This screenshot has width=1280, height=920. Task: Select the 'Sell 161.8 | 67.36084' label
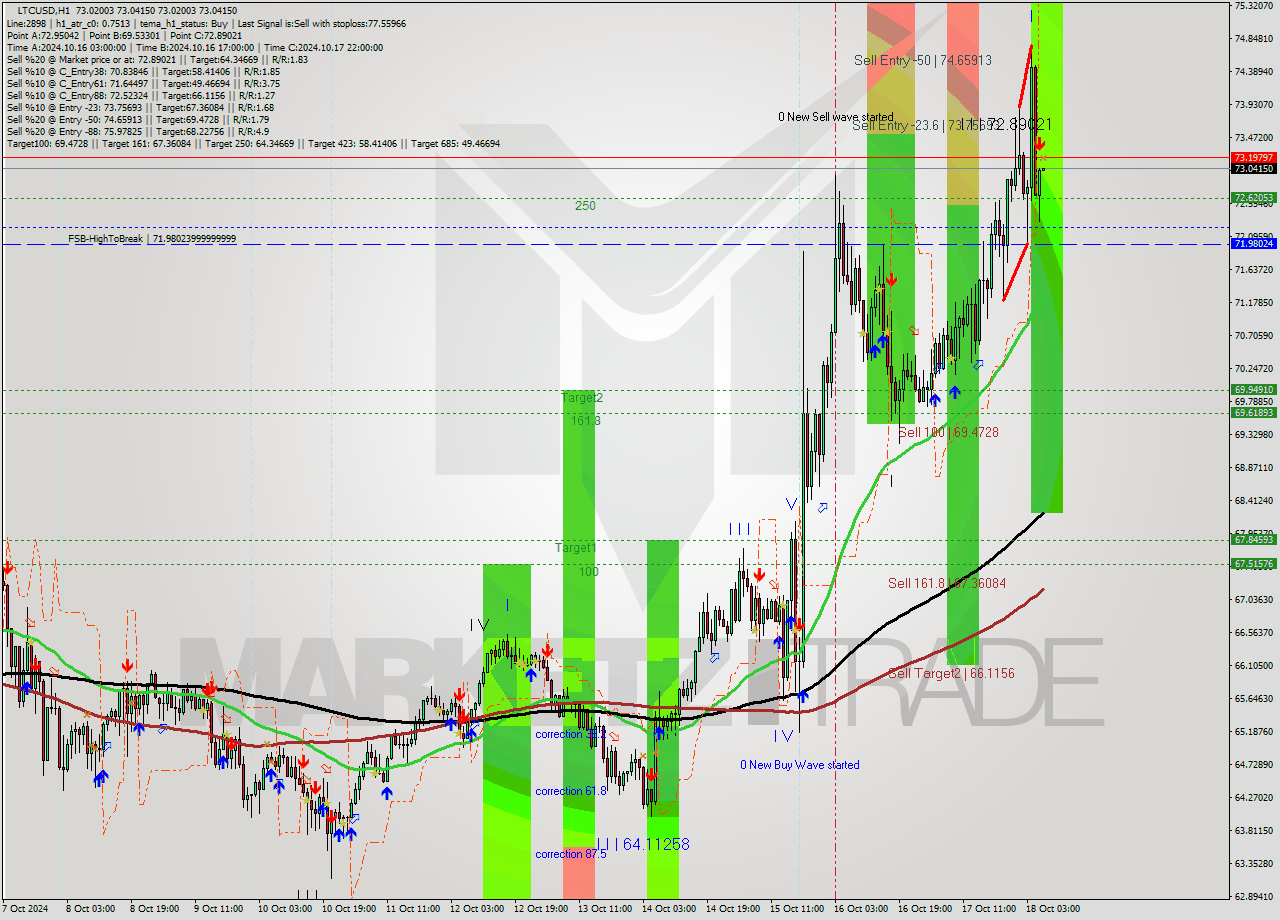pos(947,583)
